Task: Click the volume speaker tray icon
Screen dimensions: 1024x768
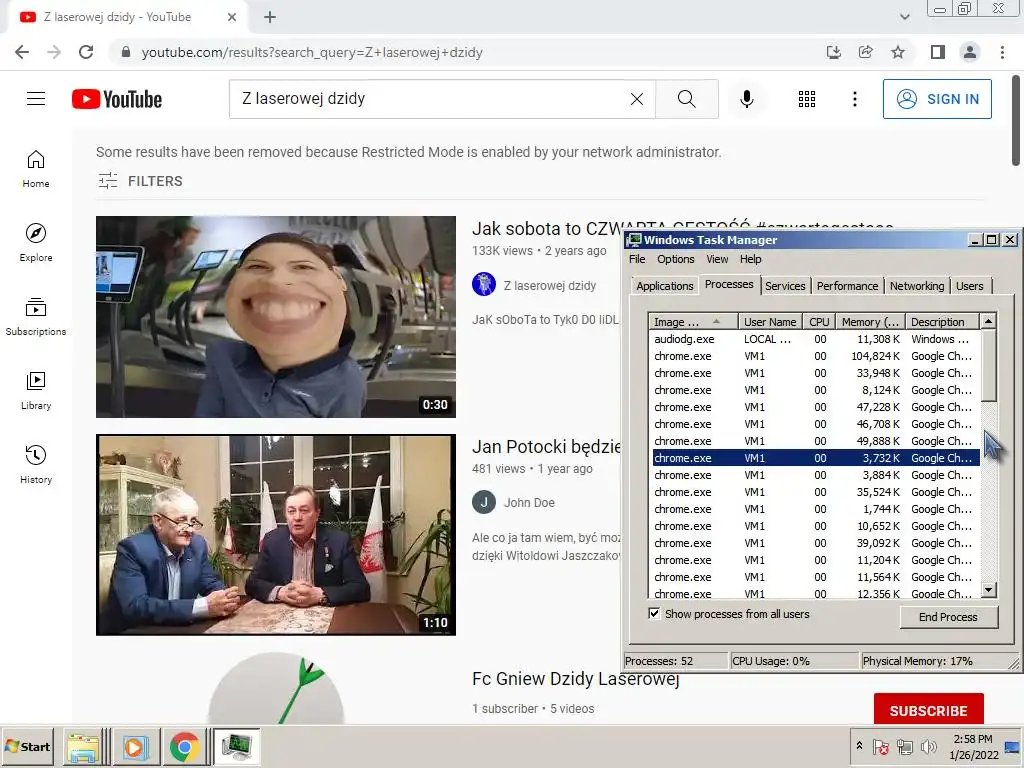Action: coord(928,746)
